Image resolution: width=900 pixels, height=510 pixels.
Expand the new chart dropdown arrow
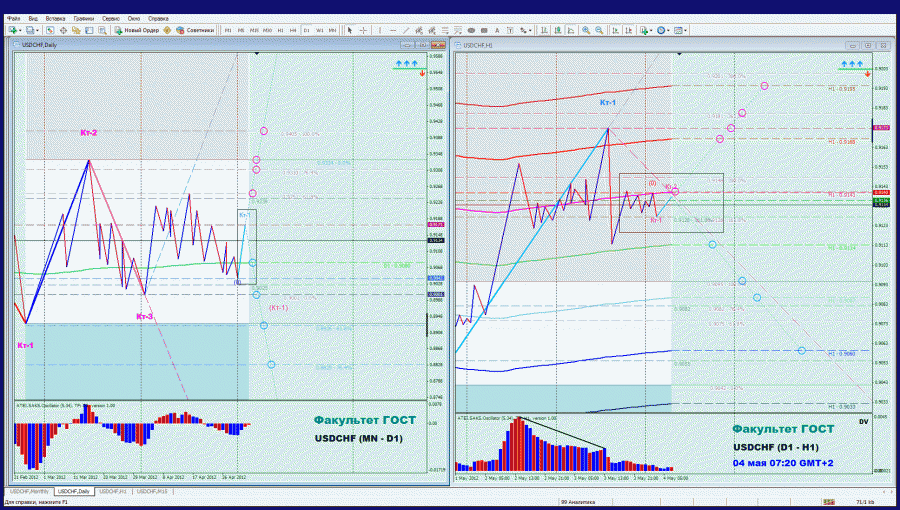point(20,30)
